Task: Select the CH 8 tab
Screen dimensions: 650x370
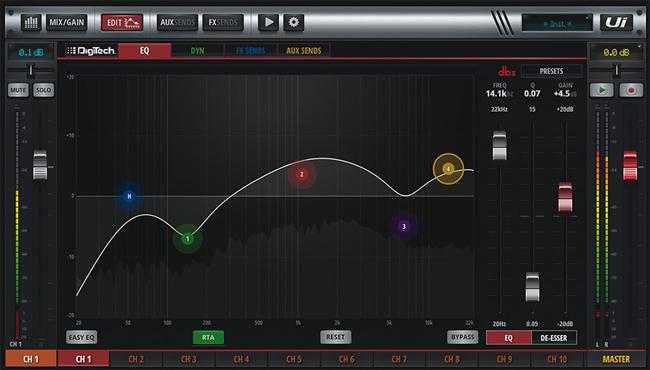Action: (x=452, y=359)
